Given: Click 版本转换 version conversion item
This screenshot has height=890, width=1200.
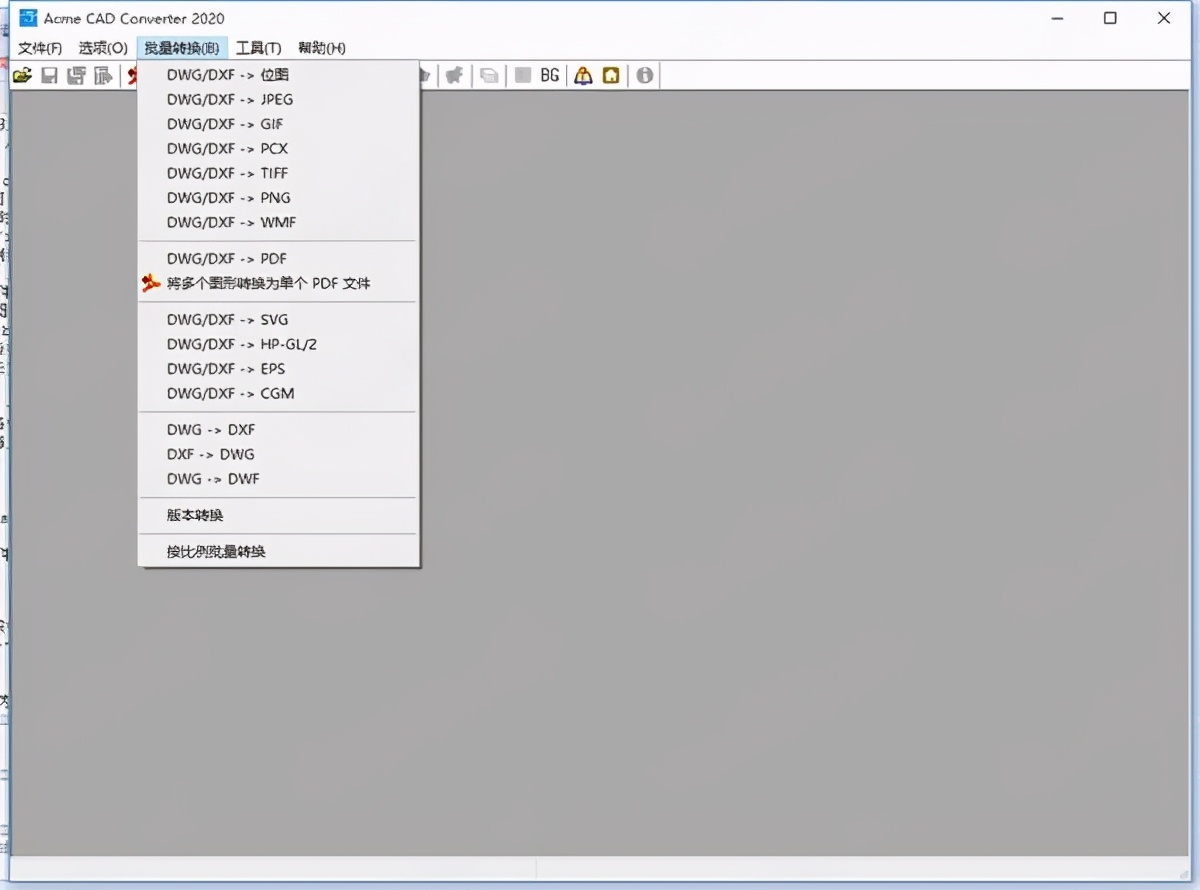Looking at the screenshot, I should click(195, 516).
